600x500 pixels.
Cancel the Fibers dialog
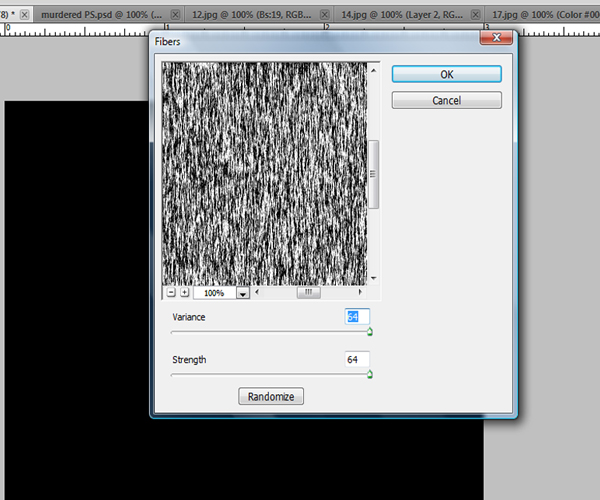pos(446,100)
